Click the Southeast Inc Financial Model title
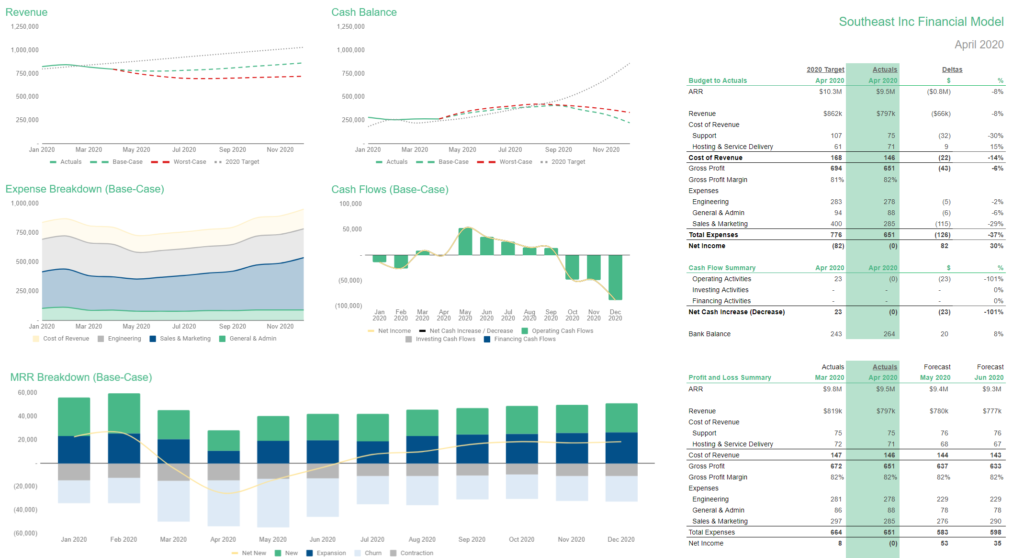Screen dimensions: 1024x558 tap(920, 20)
